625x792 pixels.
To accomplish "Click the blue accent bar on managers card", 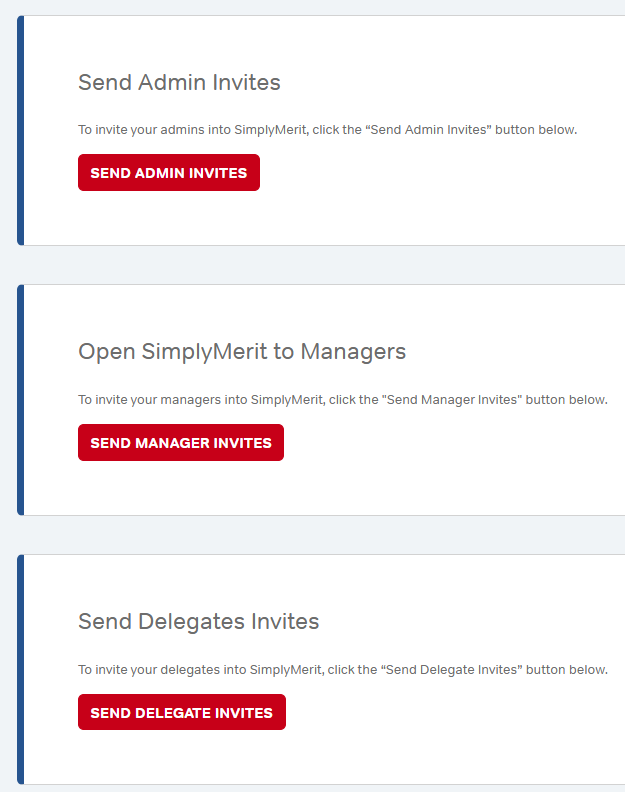I will [x=20, y=400].
